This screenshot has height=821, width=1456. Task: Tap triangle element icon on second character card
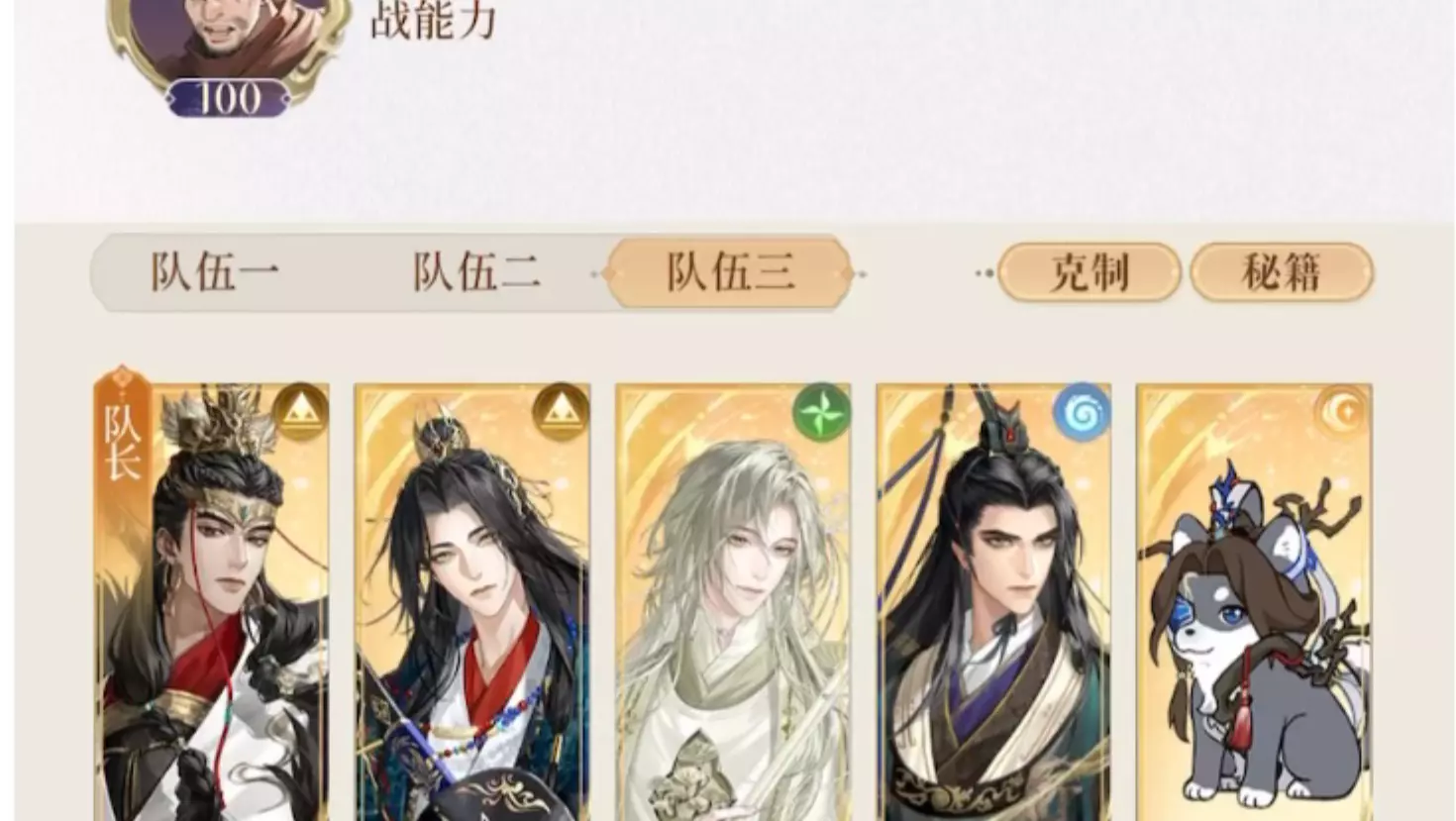tap(561, 412)
